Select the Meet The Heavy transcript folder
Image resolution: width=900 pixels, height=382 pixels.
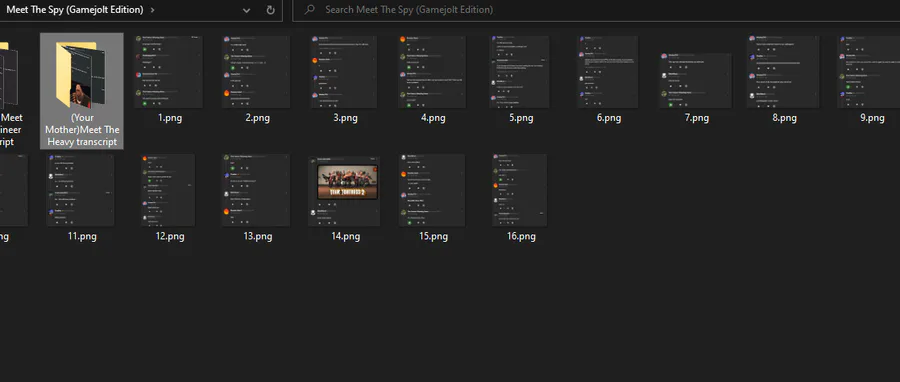(x=82, y=91)
